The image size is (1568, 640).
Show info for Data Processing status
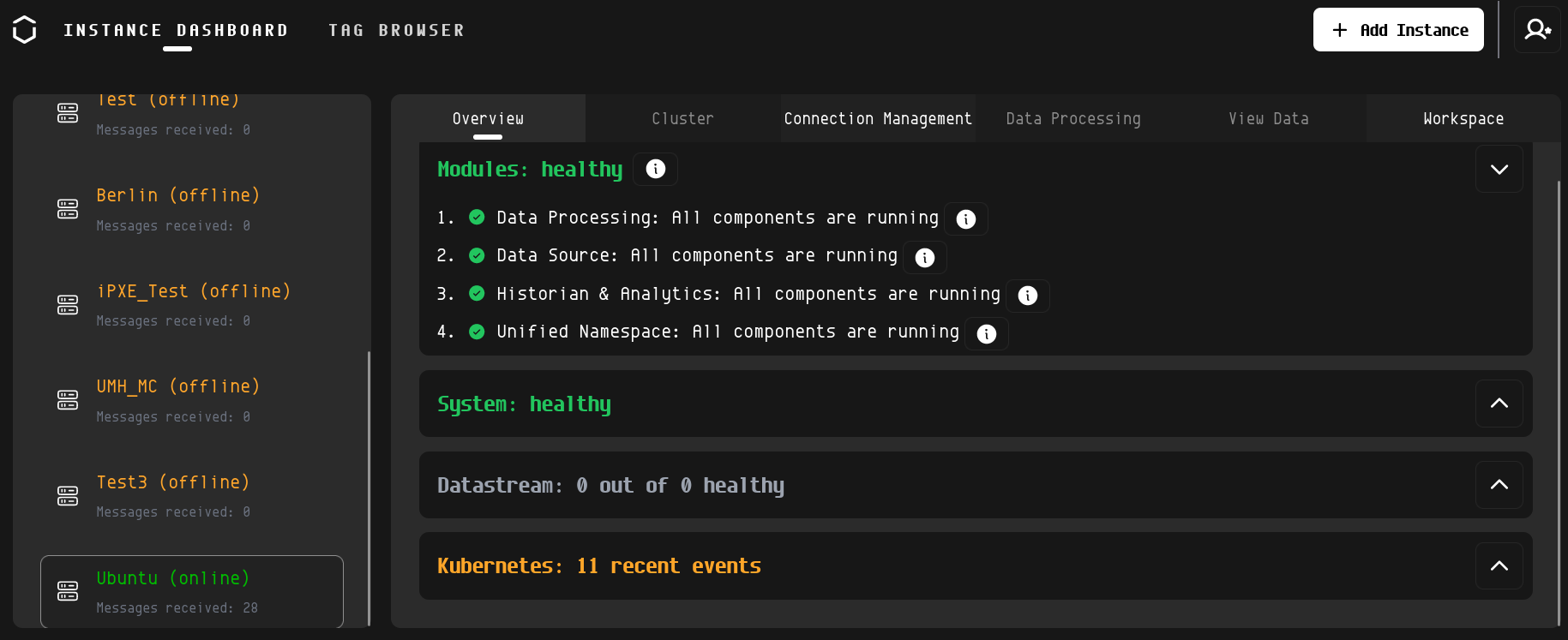pyautogui.click(x=966, y=219)
